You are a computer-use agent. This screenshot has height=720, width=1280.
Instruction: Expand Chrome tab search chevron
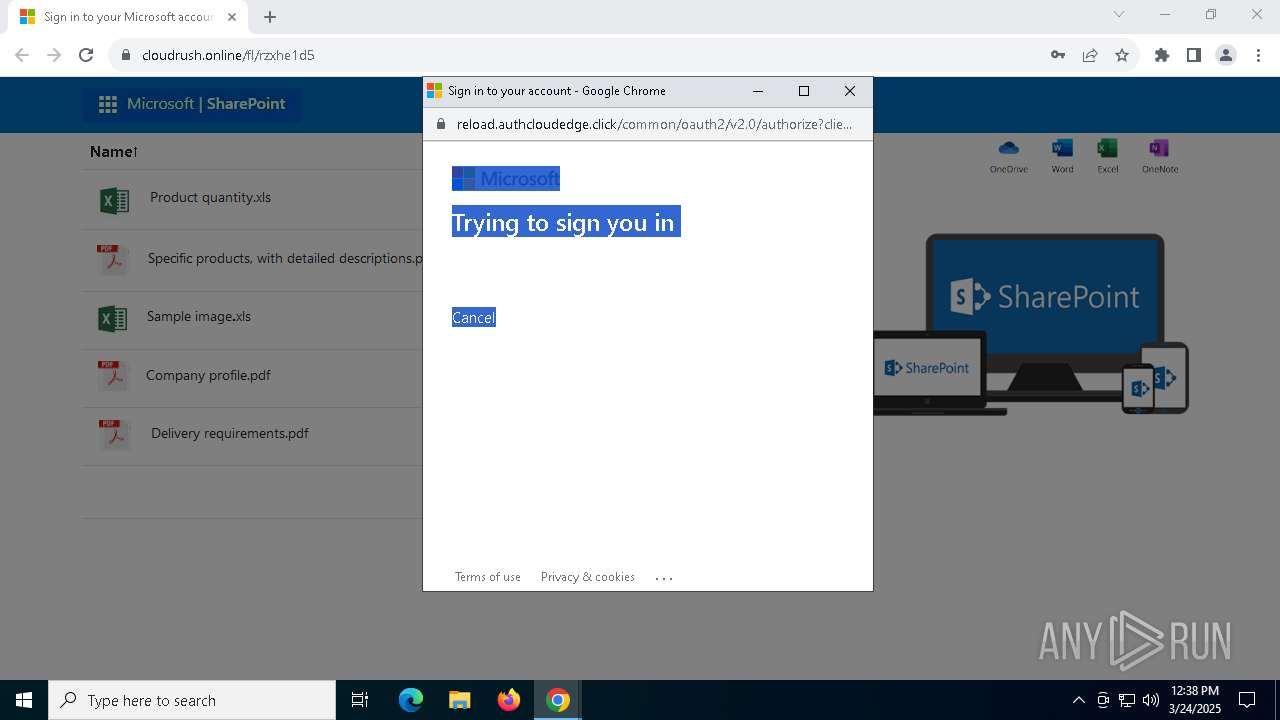[x=1119, y=14]
